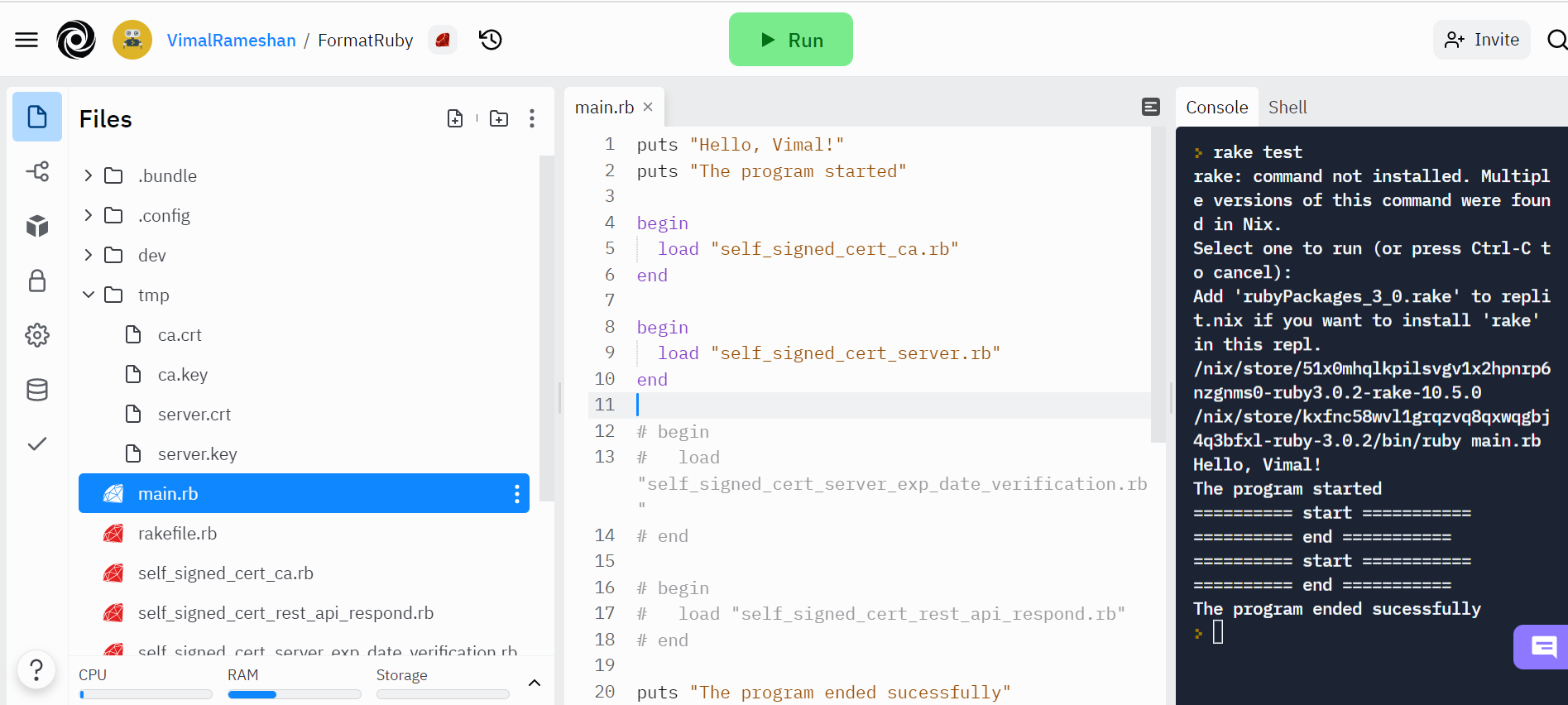Image resolution: width=1568 pixels, height=705 pixels.
Task: Click the Add folder icon
Action: (x=499, y=118)
